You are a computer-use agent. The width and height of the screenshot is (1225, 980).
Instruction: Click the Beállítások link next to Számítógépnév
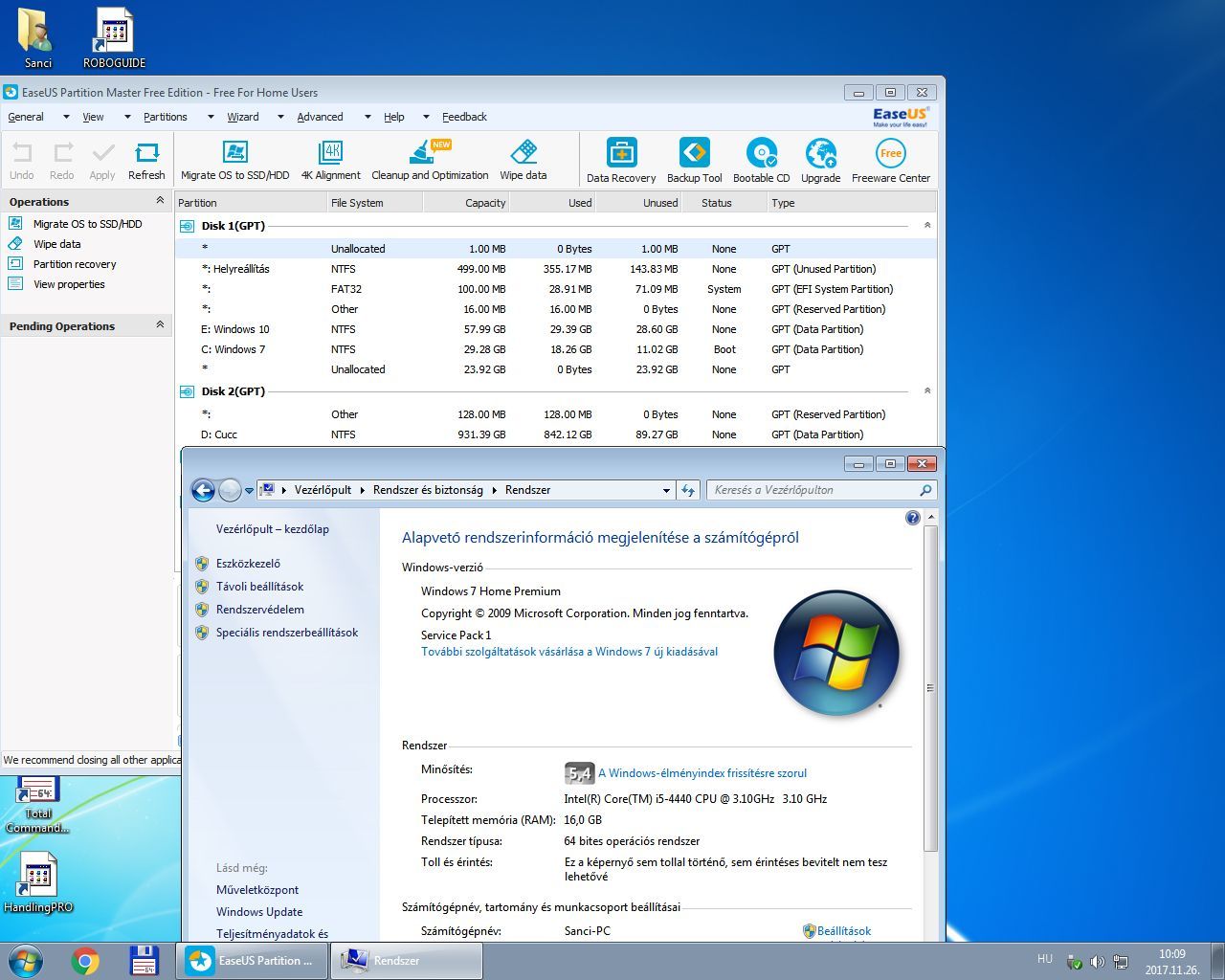tap(844, 931)
